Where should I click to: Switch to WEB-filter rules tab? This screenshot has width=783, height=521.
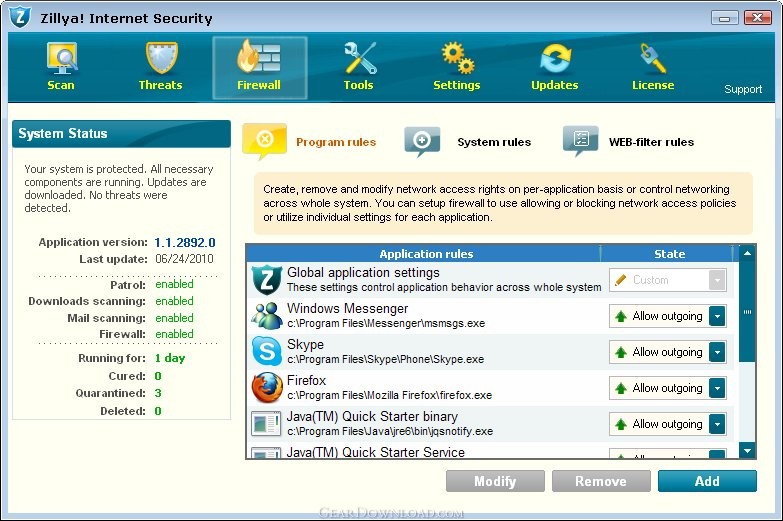[x=651, y=142]
